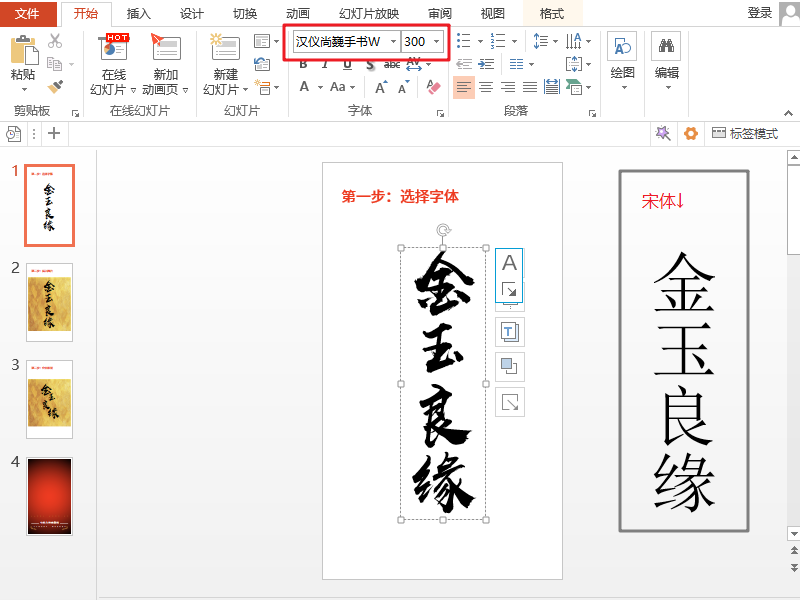Image resolution: width=800 pixels, height=600 pixels.
Task: Click the binoculars Editing icon
Action: click(x=666, y=46)
